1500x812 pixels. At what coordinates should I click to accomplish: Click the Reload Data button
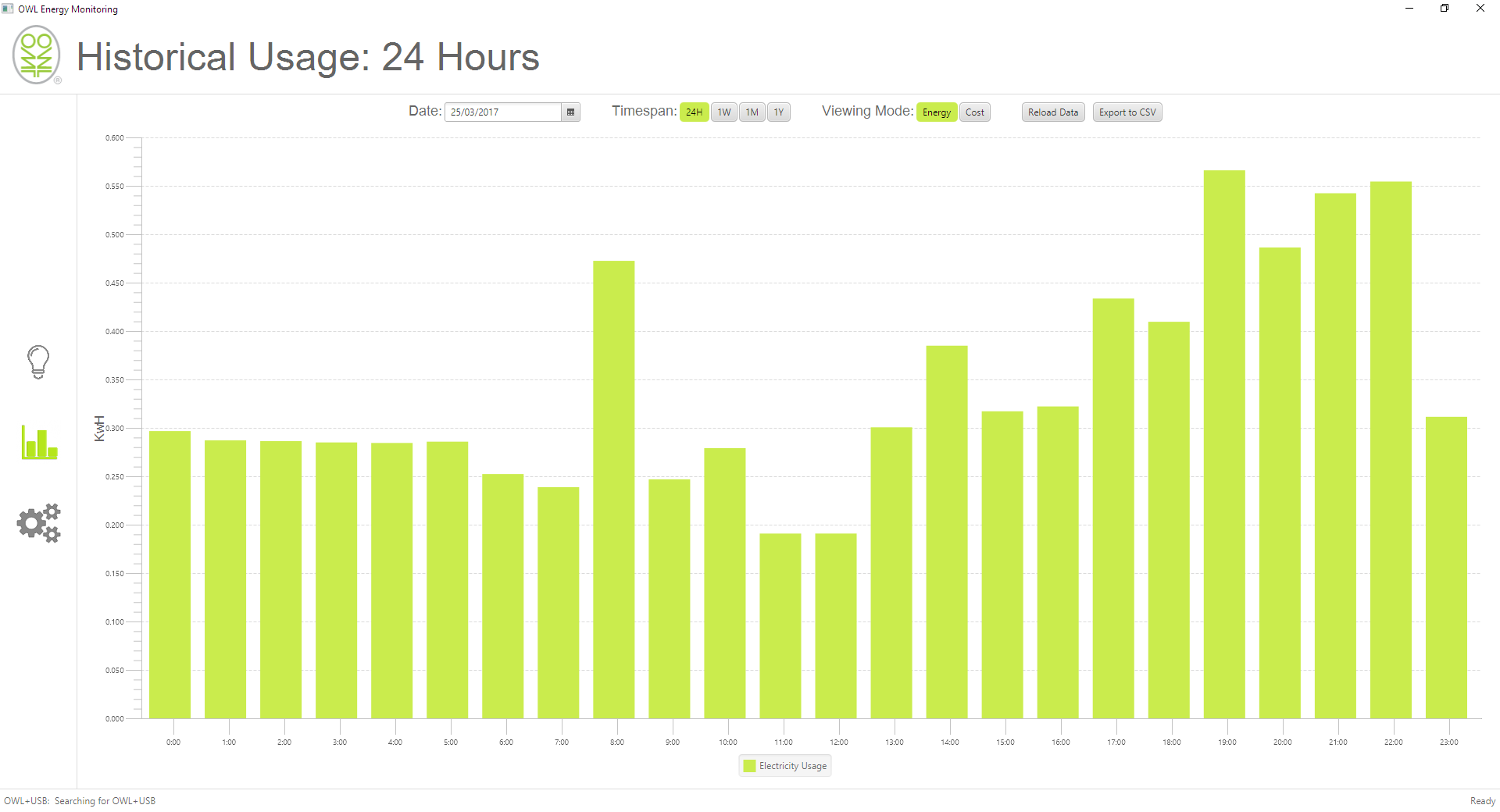(1052, 112)
